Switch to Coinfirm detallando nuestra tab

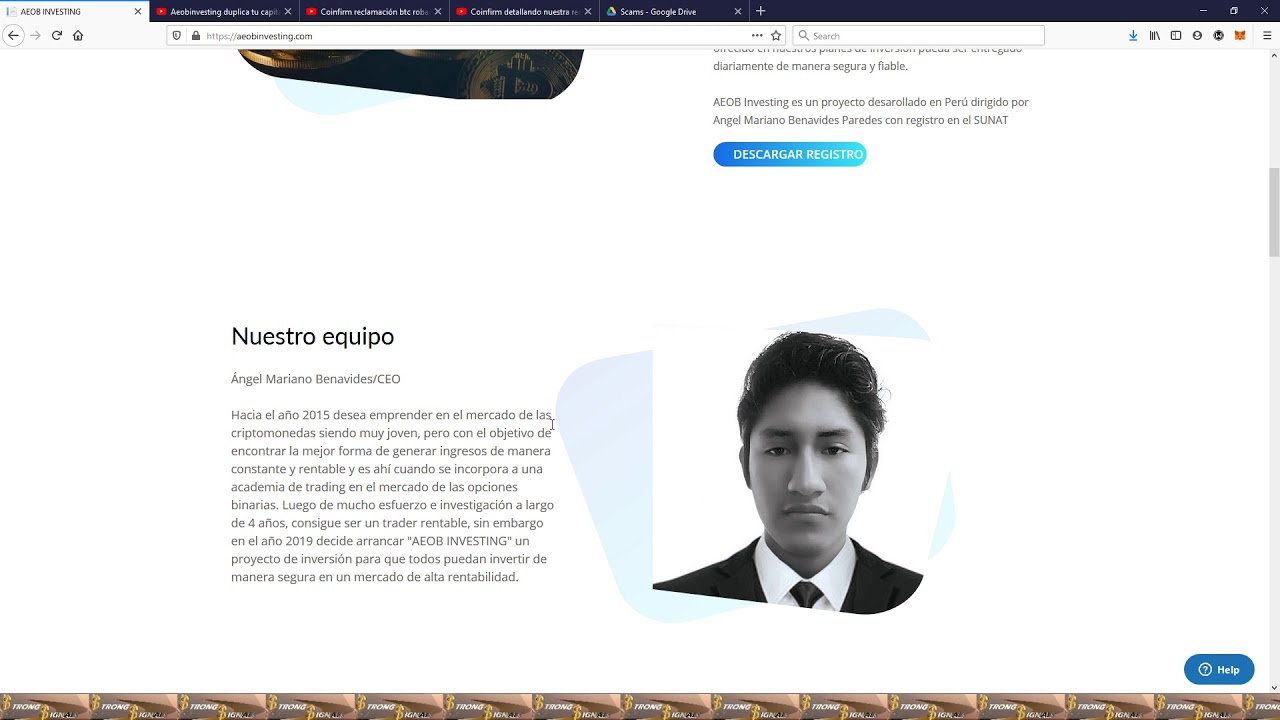point(524,11)
